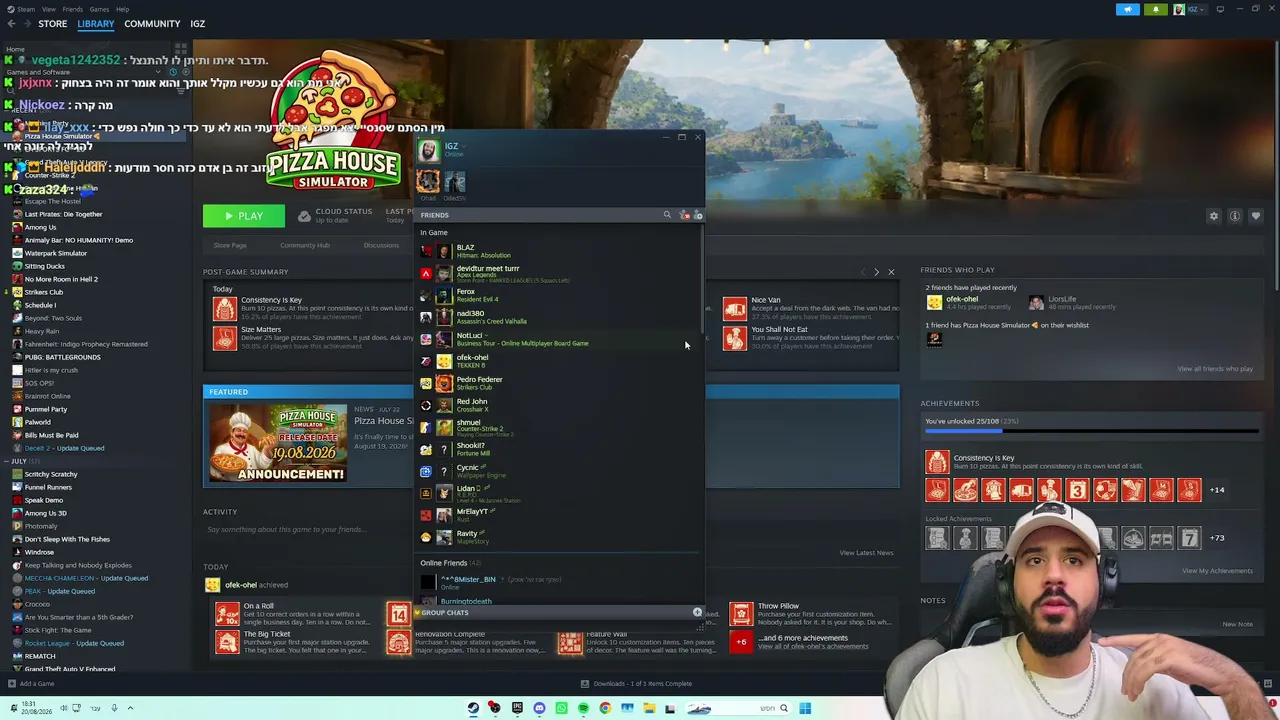Image resolution: width=1280 pixels, height=720 pixels.
Task: Open the Games menu
Action: point(99,9)
